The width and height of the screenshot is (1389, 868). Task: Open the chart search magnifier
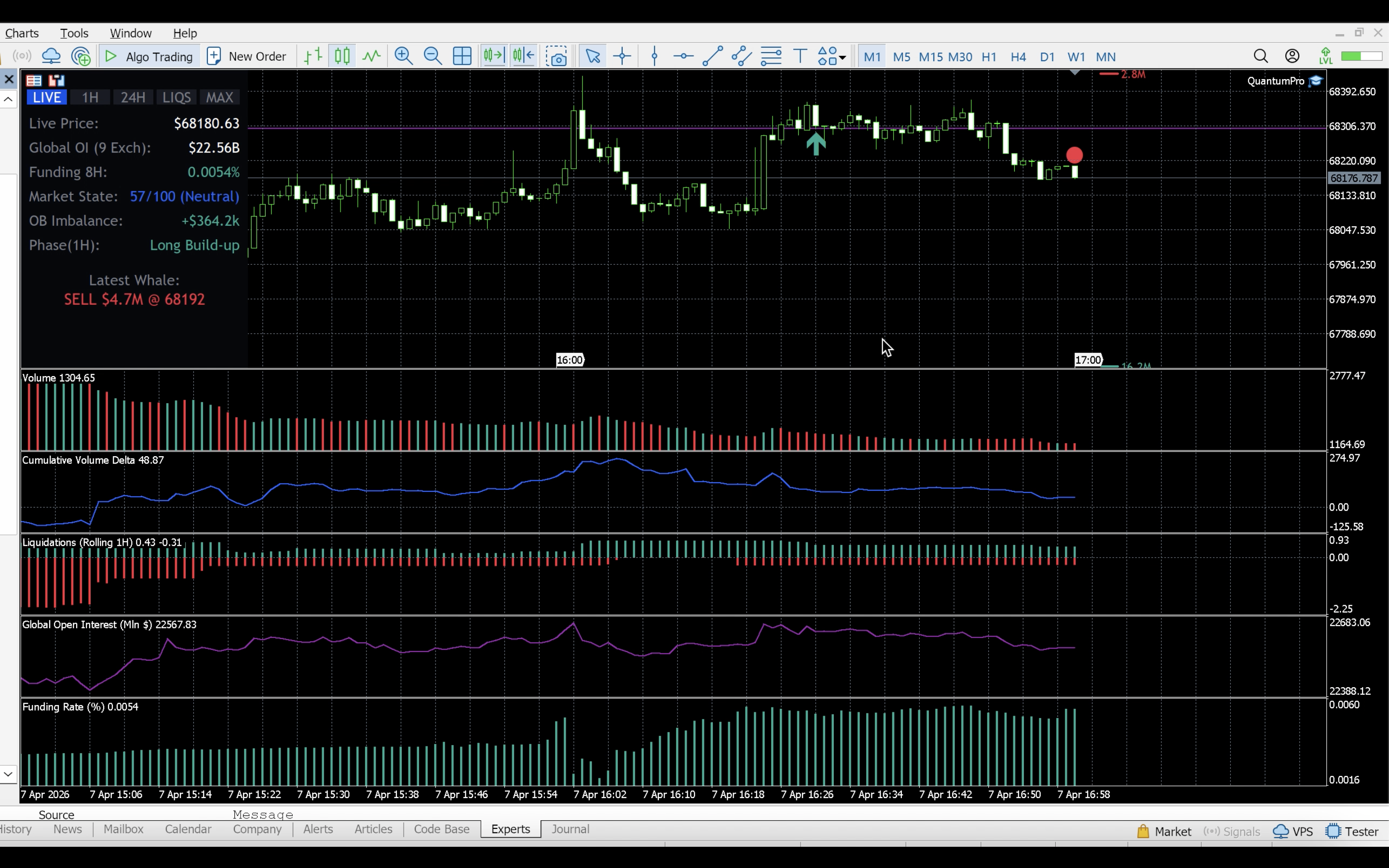point(1261,55)
